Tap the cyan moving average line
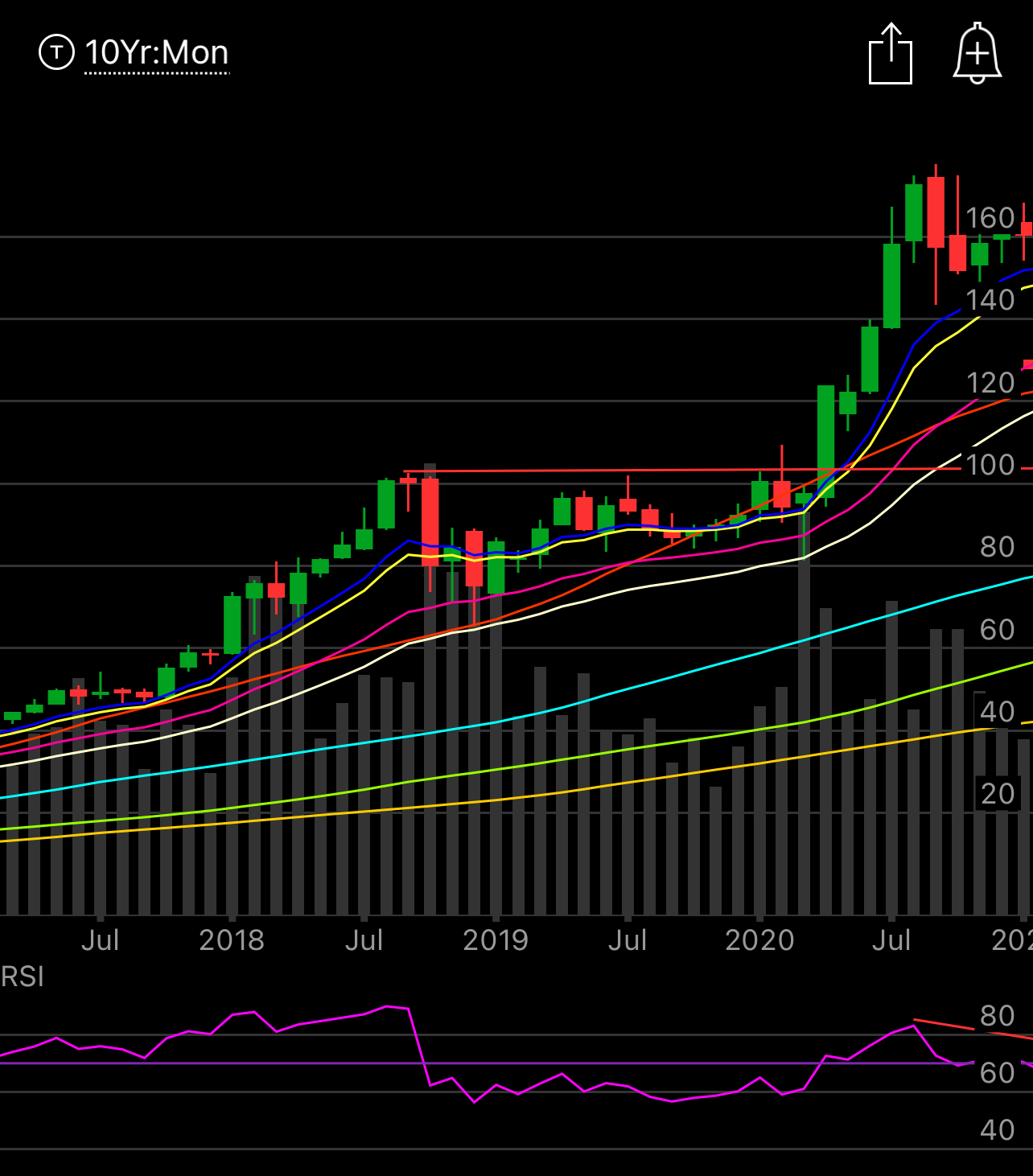Screen dimensions: 1033x1176 tap(515, 718)
